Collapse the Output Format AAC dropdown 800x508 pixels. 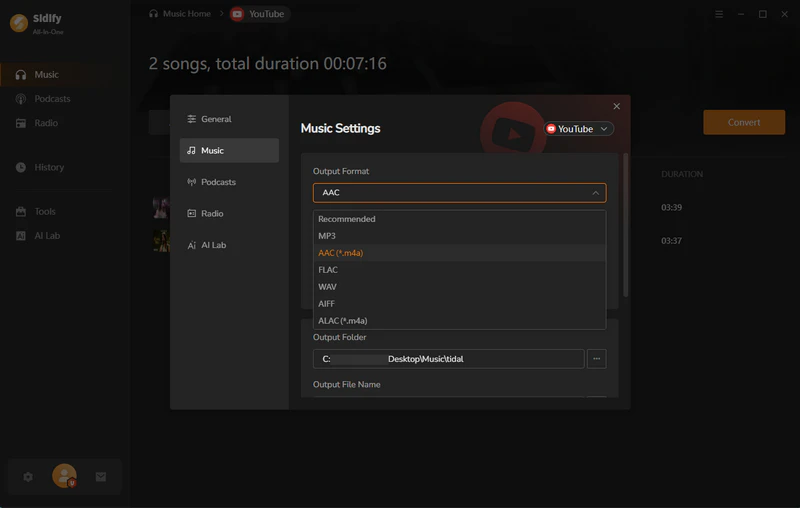tap(459, 192)
